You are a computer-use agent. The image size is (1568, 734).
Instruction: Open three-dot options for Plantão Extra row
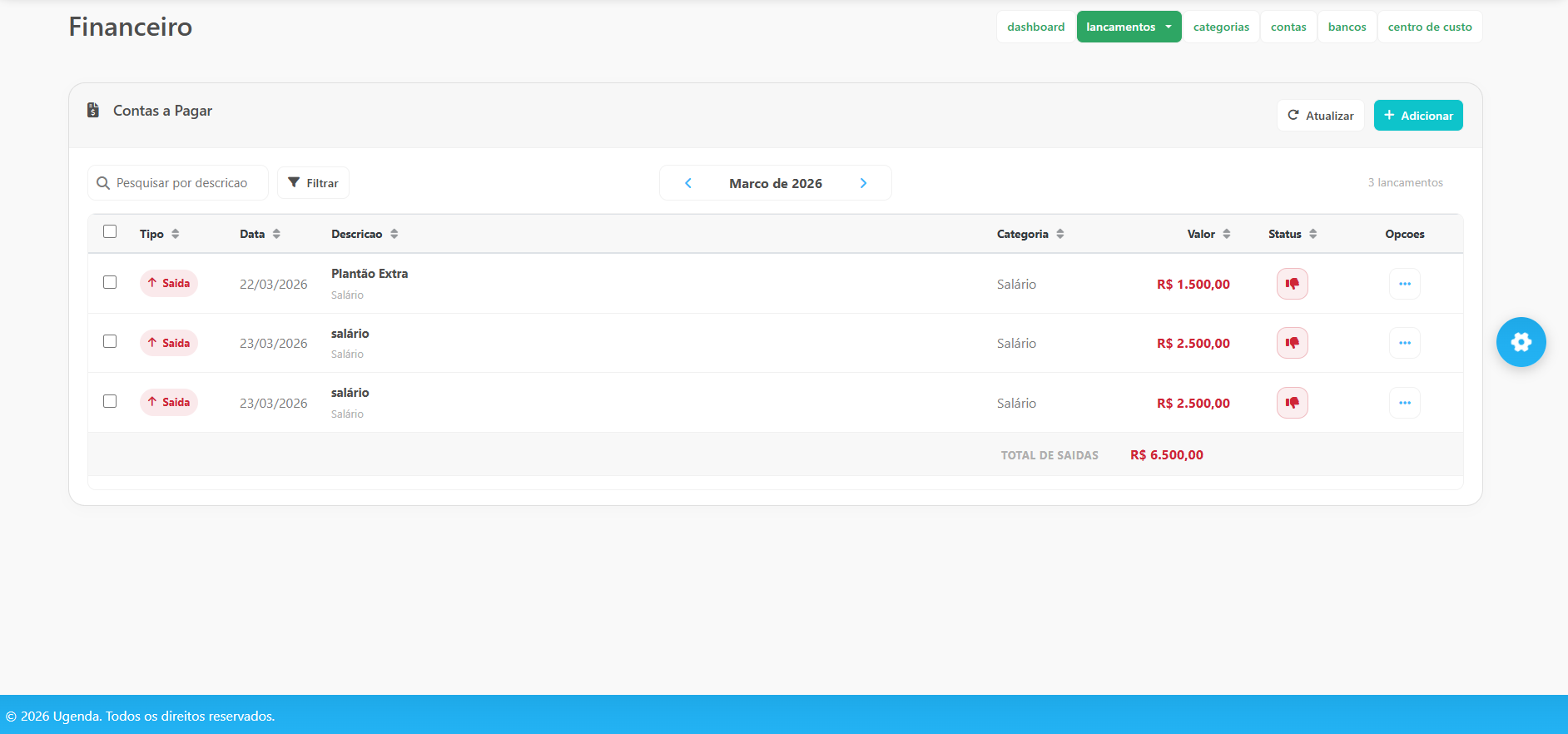(x=1404, y=284)
